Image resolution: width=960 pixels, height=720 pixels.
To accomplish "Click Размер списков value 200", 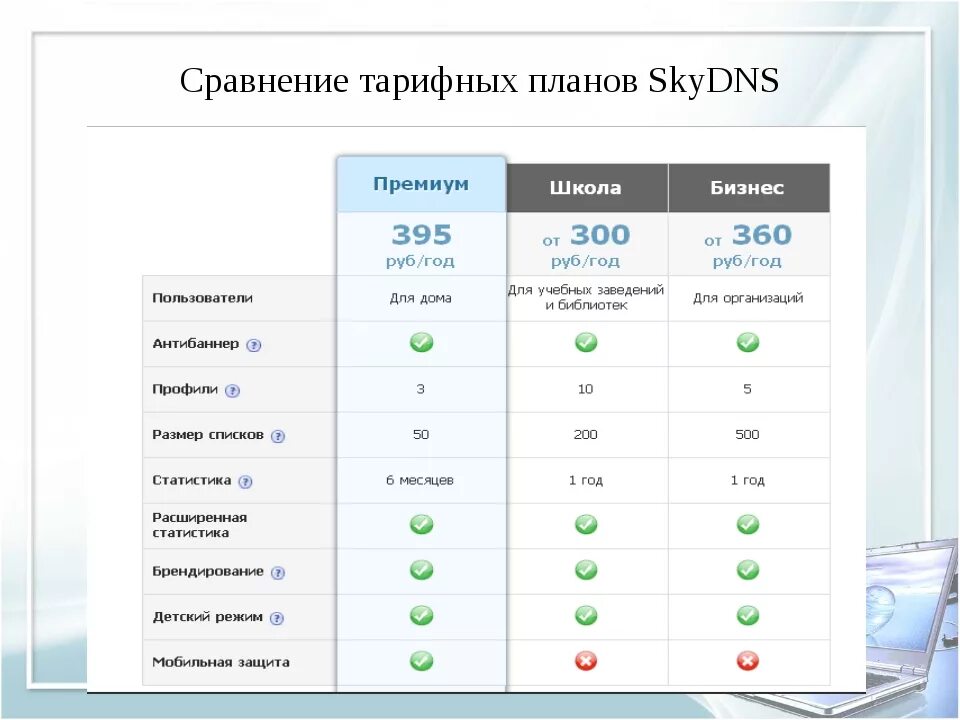I will (x=585, y=435).
